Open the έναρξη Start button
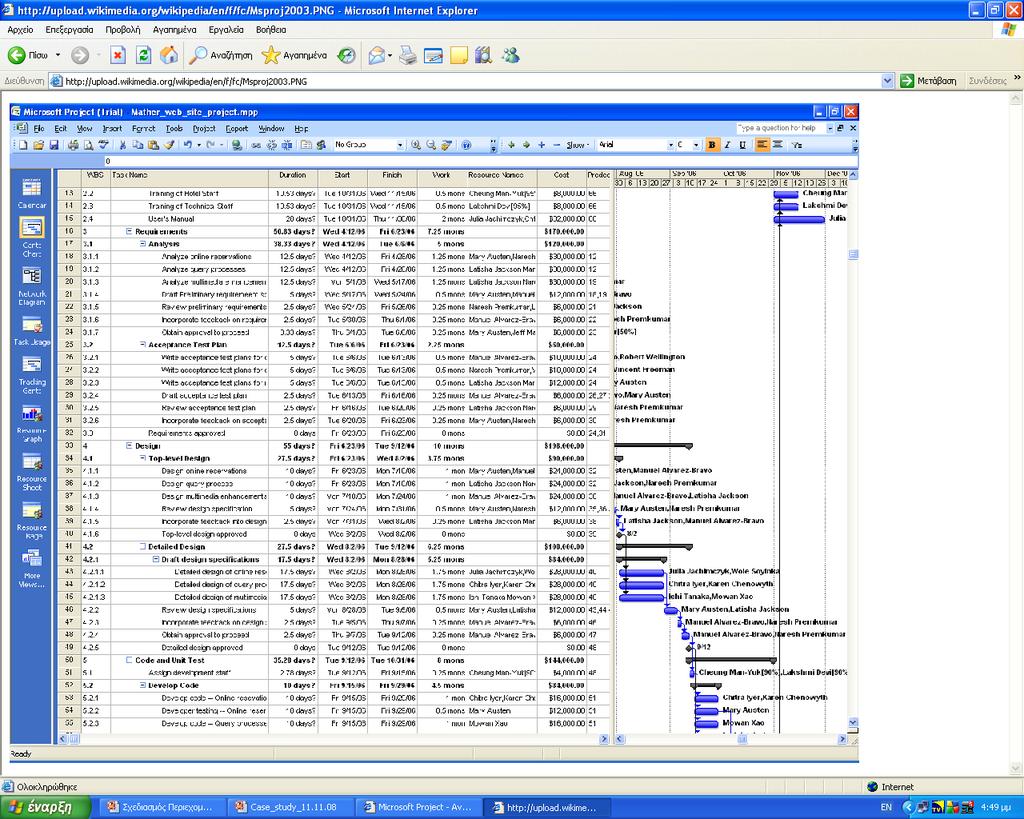1024x819 pixels. pos(44,807)
